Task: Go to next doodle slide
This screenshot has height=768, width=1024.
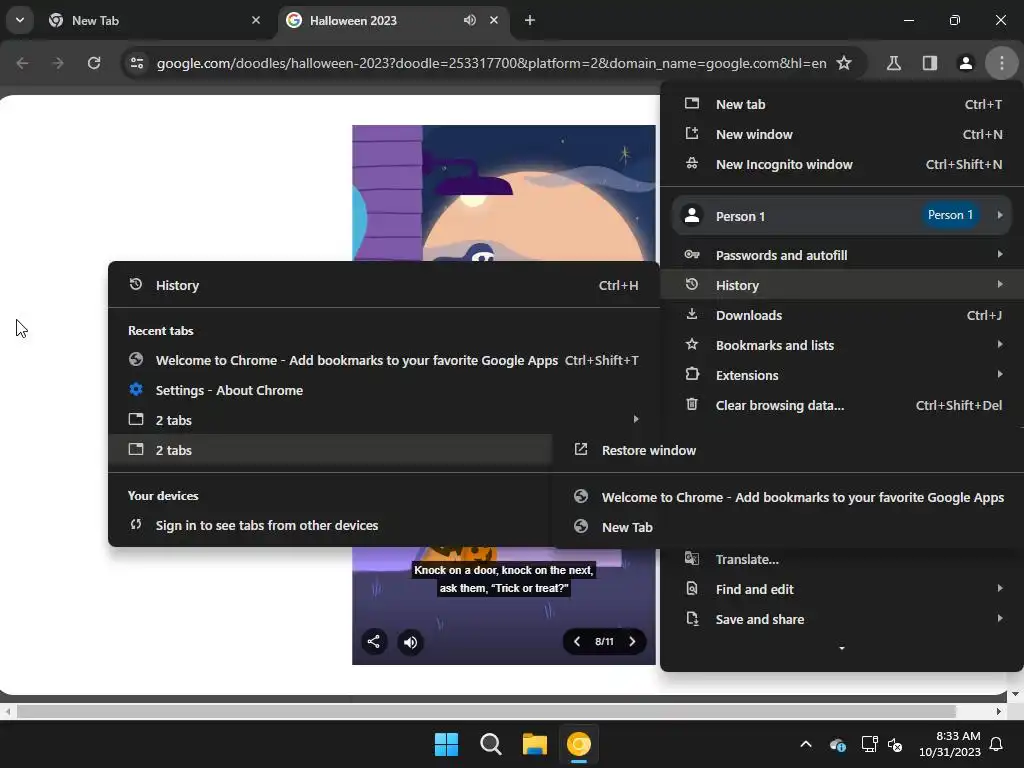Action: [x=632, y=641]
